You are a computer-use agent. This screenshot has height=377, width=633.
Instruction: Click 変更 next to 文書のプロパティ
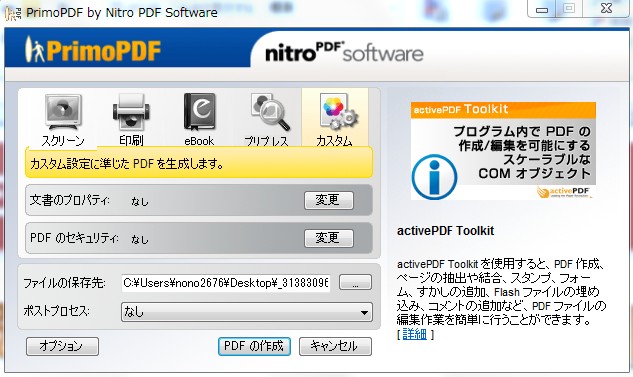pyautogui.click(x=329, y=200)
